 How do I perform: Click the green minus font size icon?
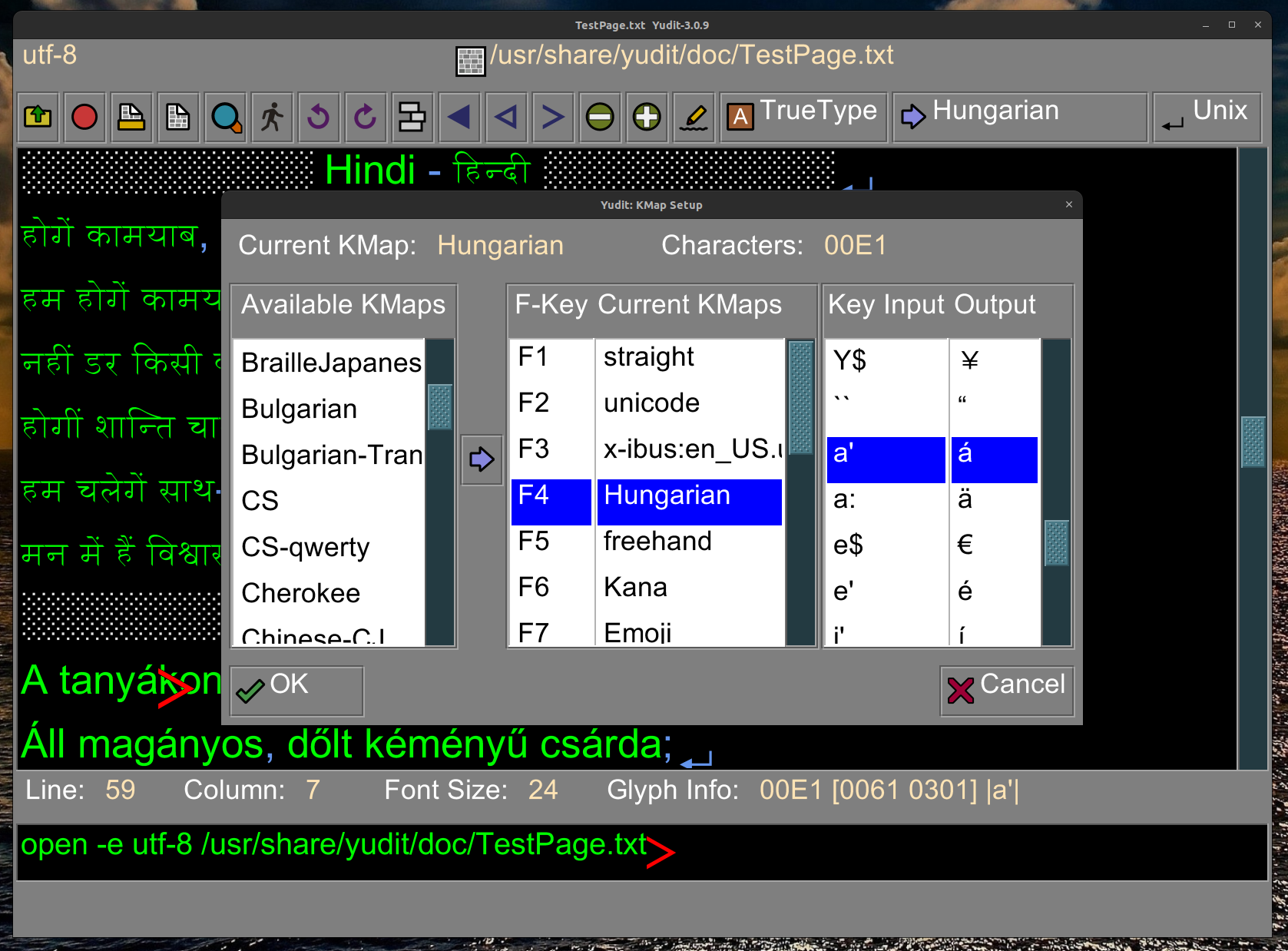point(600,118)
